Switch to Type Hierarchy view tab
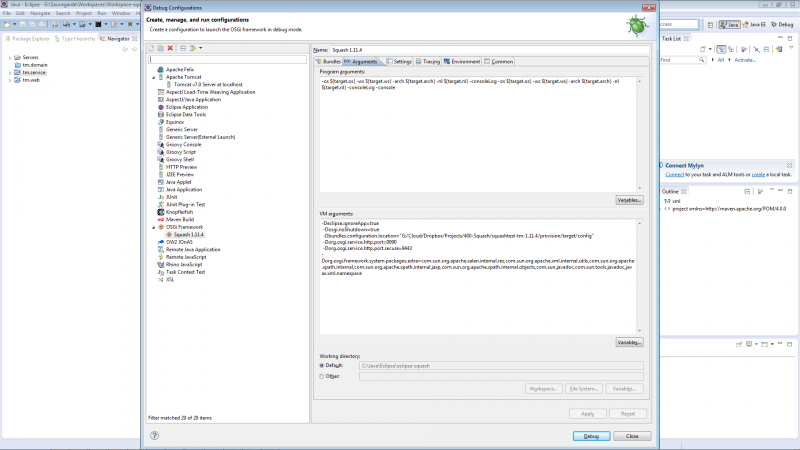Image resolution: width=800 pixels, height=450 pixels. pos(75,39)
